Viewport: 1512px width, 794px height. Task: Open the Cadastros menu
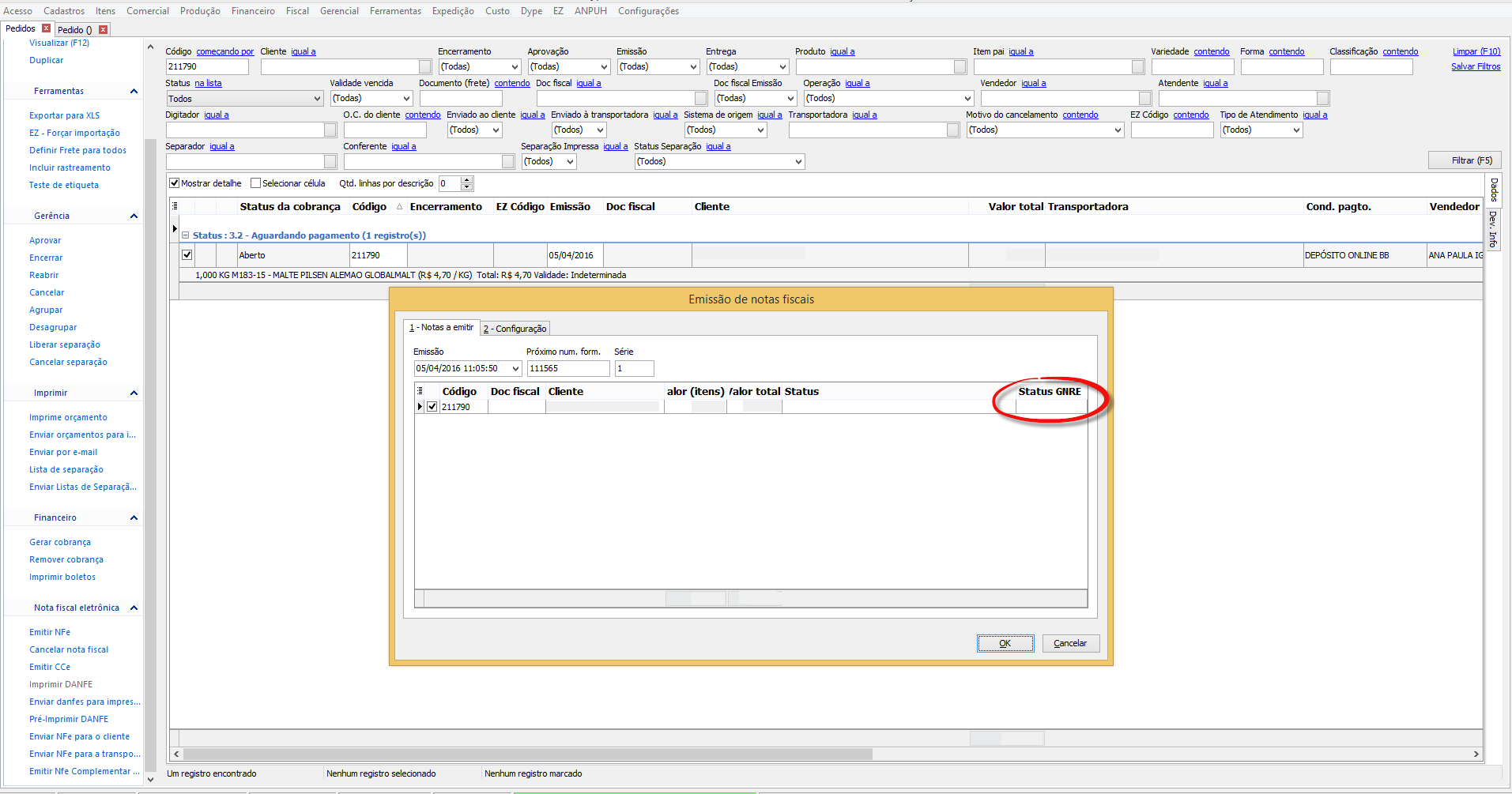64,11
